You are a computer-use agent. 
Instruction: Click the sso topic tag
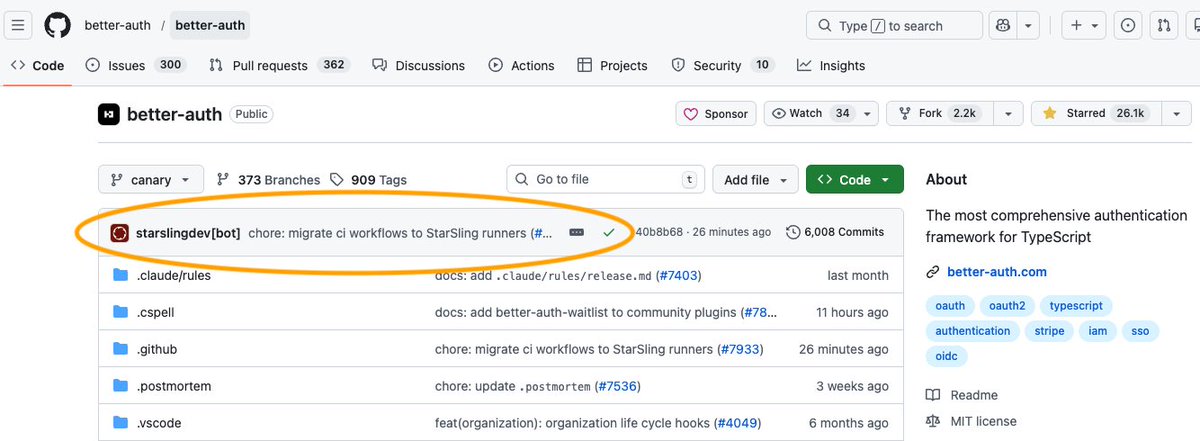click(1140, 331)
